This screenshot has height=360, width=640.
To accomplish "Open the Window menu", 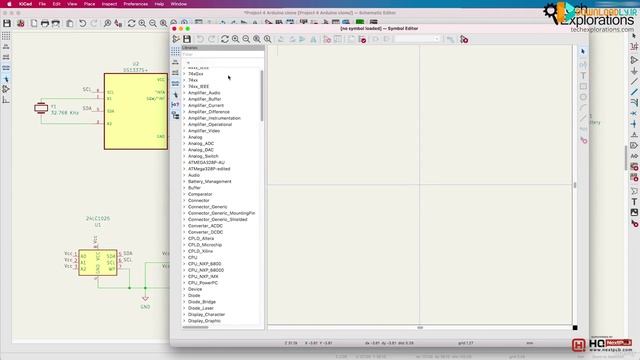I will (x=178, y=4).
